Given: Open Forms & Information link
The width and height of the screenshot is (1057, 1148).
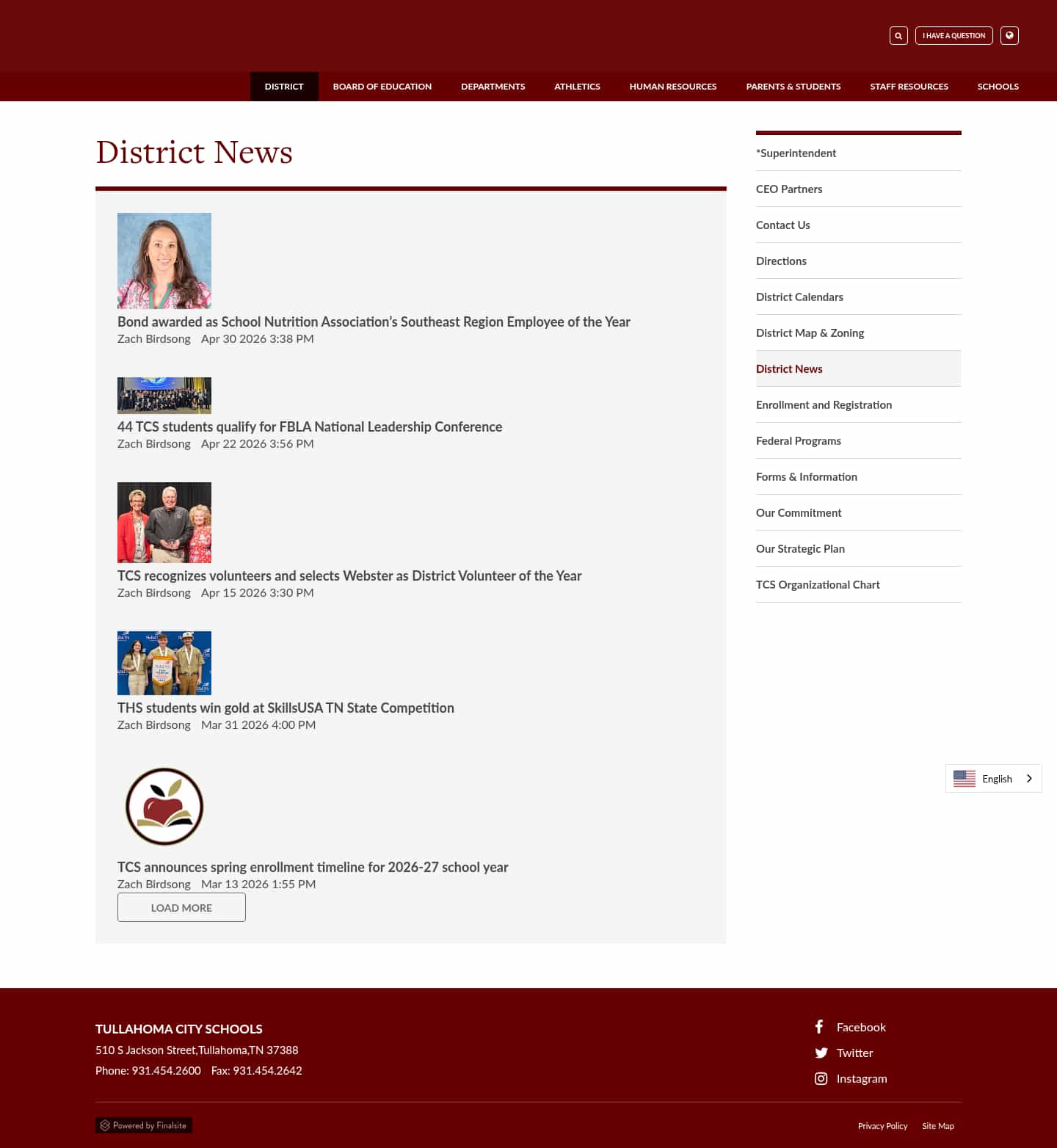Looking at the screenshot, I should coord(859,476).
